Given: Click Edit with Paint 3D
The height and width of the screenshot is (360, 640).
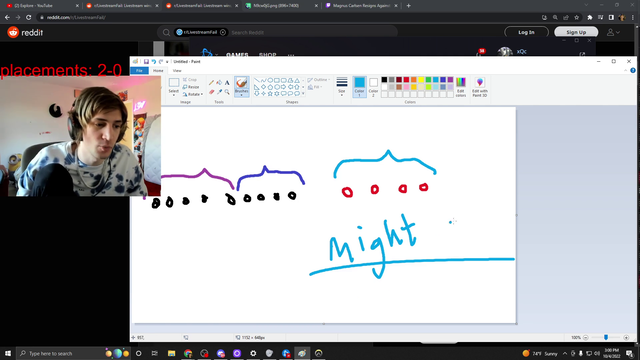Looking at the screenshot, I should click(x=480, y=87).
